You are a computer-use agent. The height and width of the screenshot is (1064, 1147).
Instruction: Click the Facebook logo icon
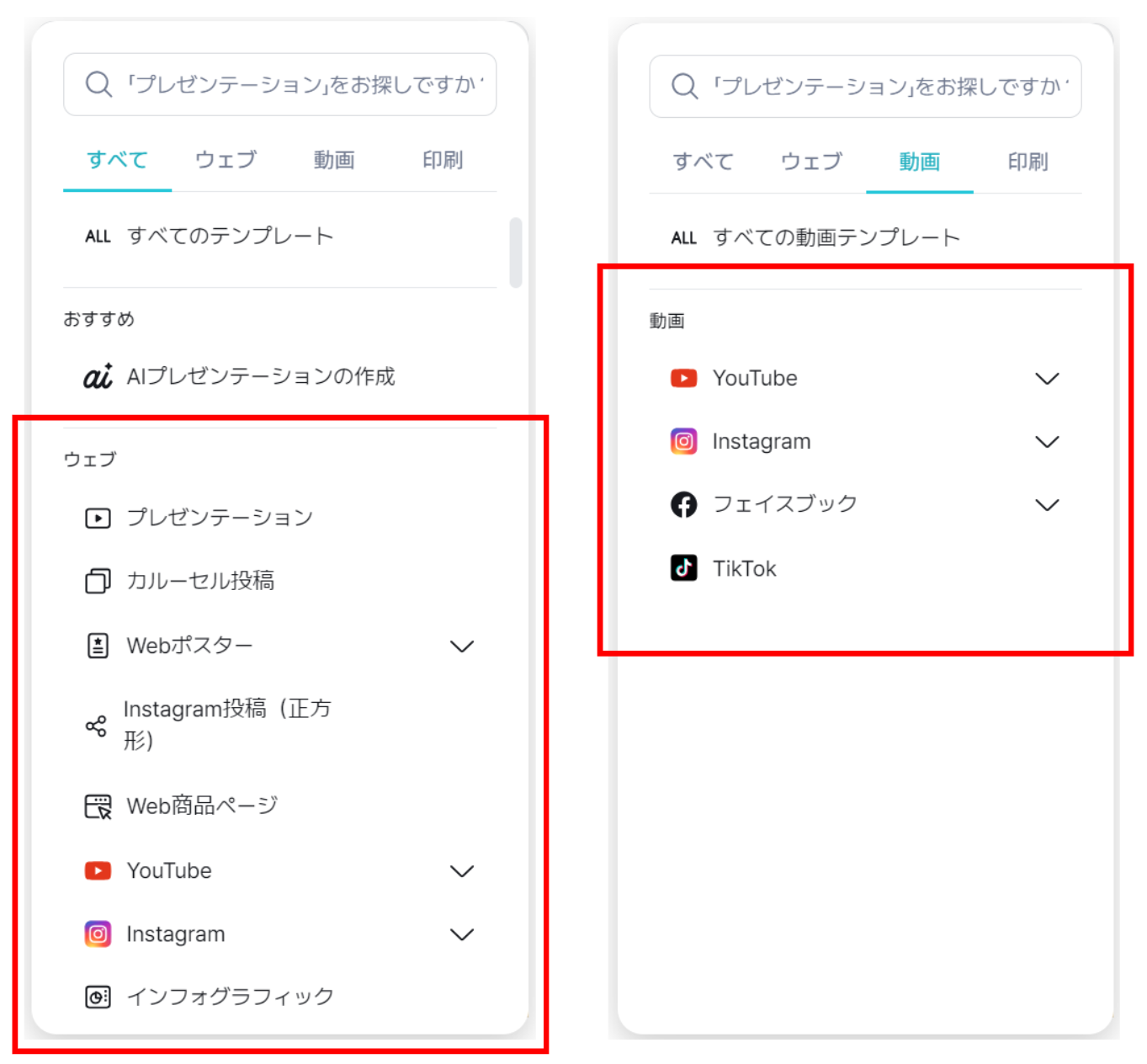(x=683, y=504)
